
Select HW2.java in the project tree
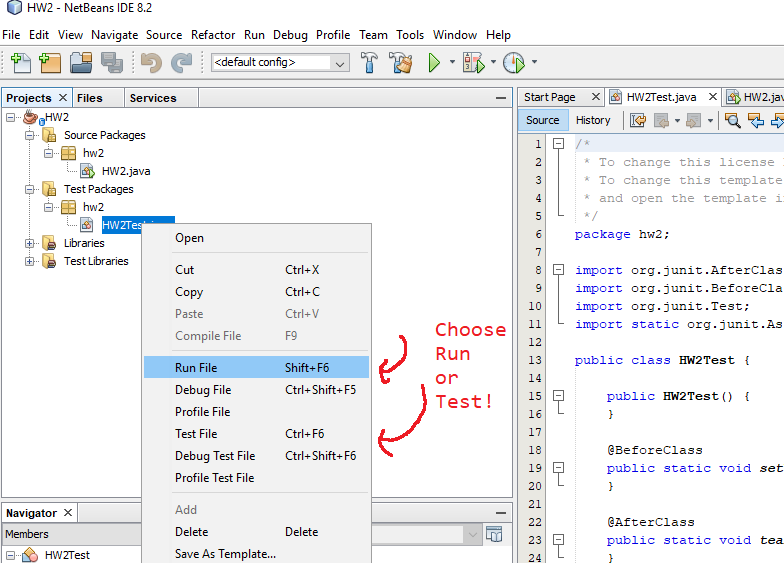coord(126,171)
